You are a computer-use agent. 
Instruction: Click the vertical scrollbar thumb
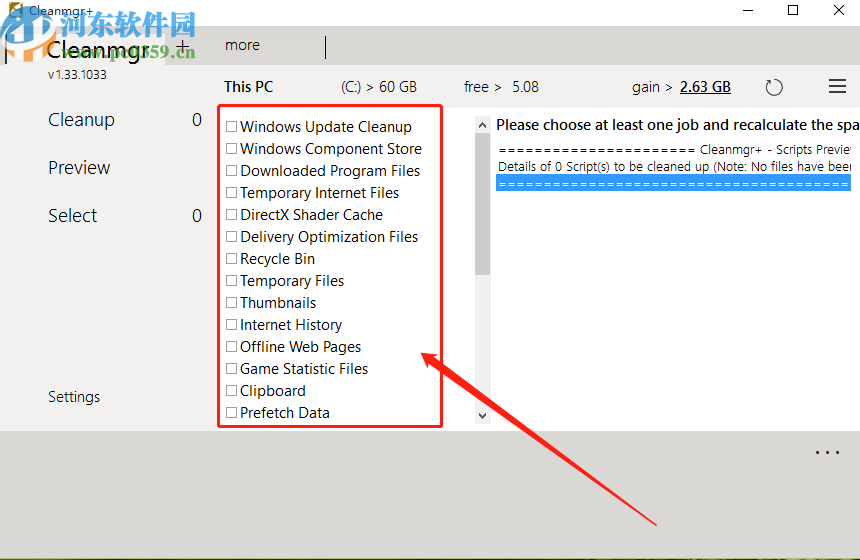pyautogui.click(x=482, y=203)
